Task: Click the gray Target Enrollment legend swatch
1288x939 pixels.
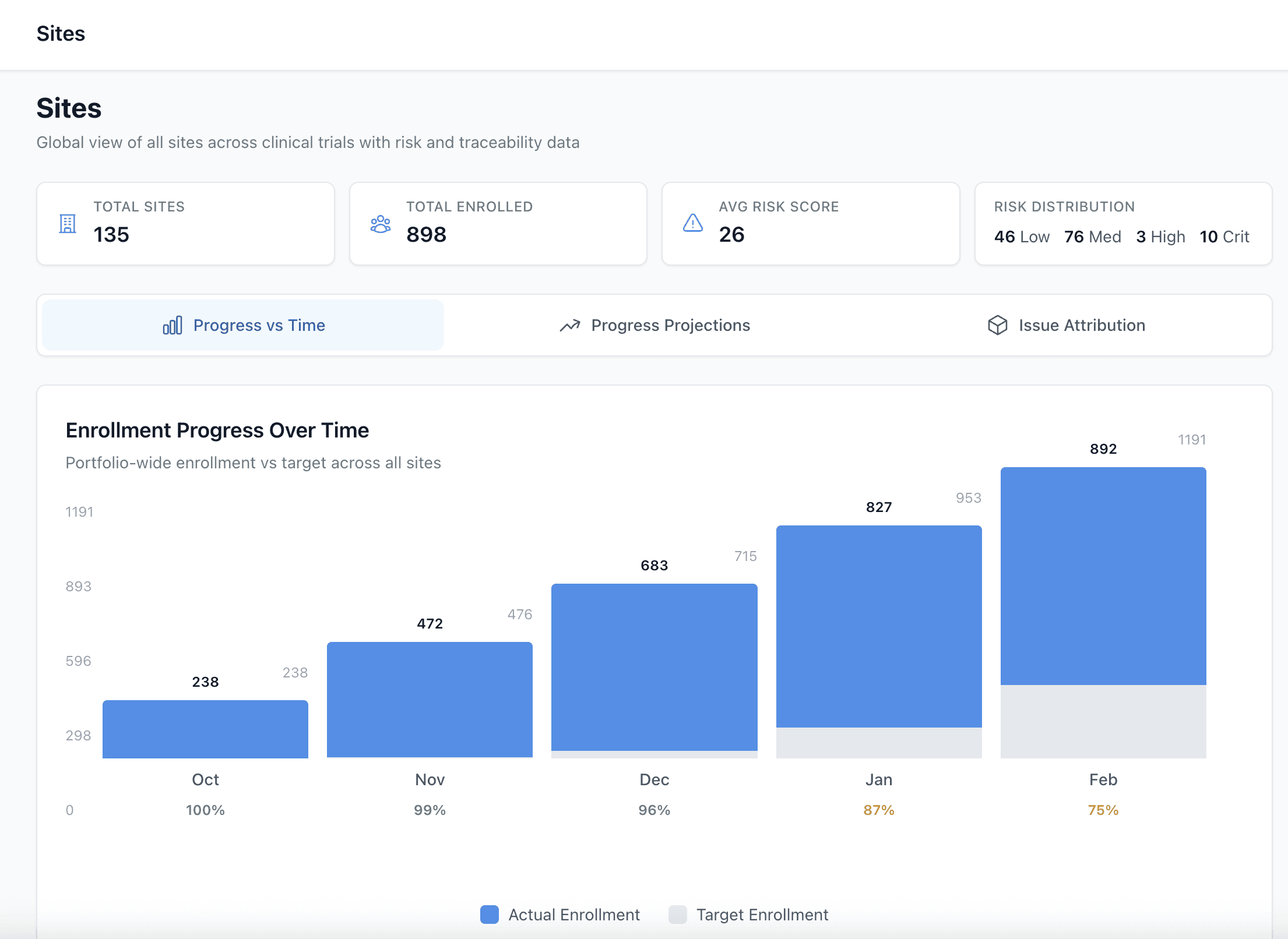Action: [677, 915]
